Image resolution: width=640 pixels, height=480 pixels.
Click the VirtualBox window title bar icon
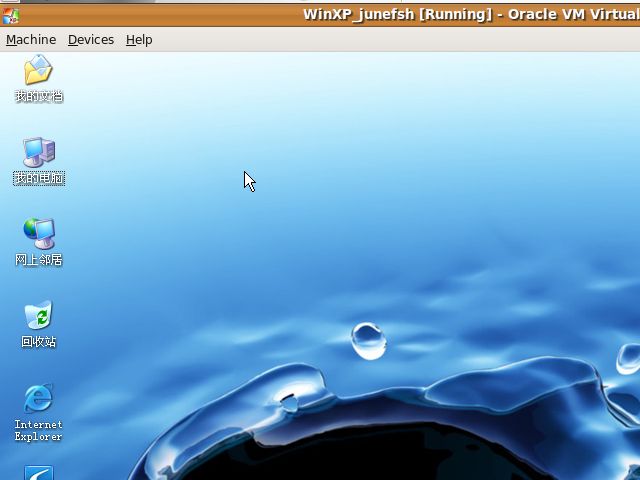10,15
